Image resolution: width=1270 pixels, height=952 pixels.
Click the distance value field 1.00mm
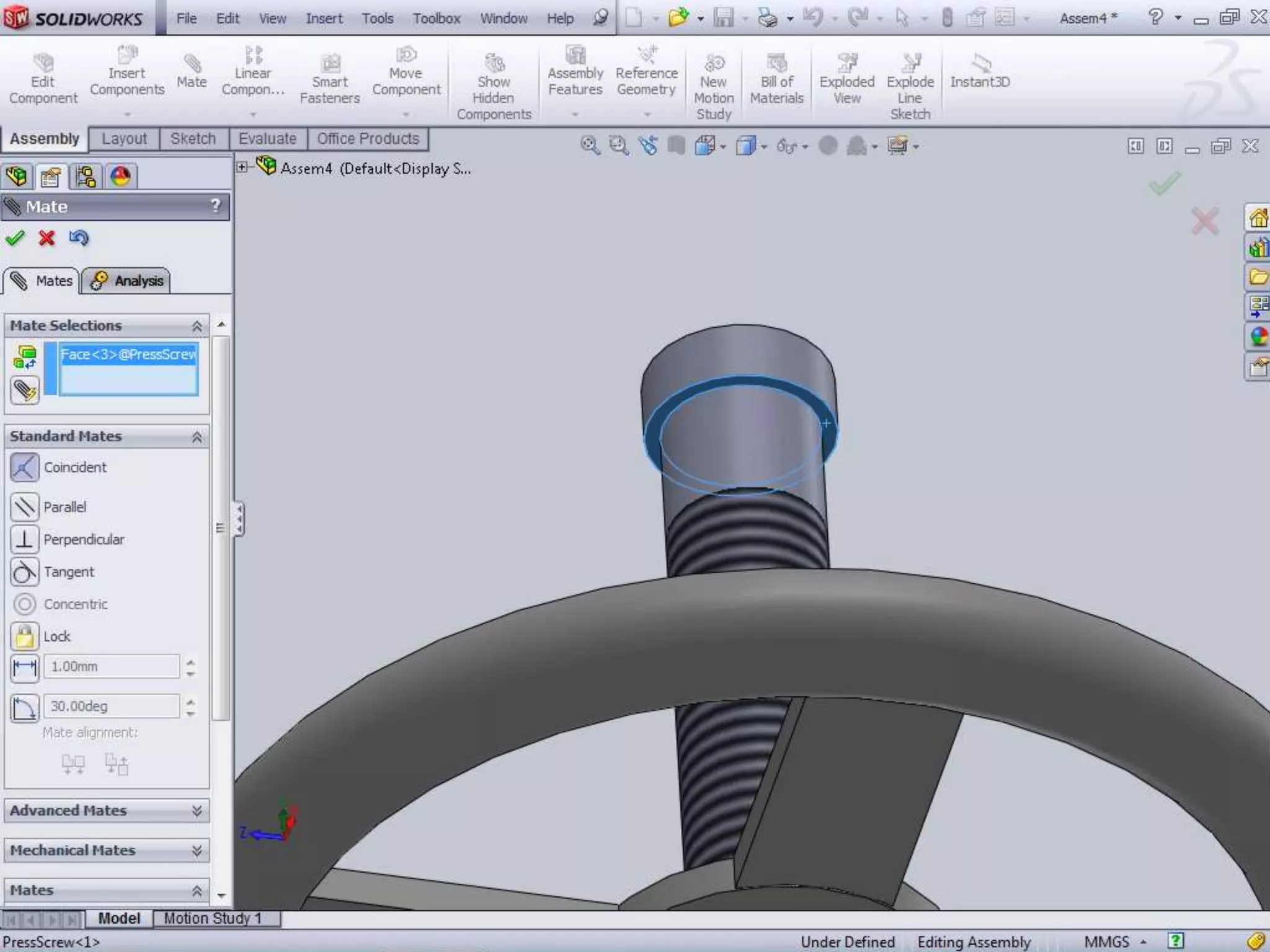tap(112, 667)
